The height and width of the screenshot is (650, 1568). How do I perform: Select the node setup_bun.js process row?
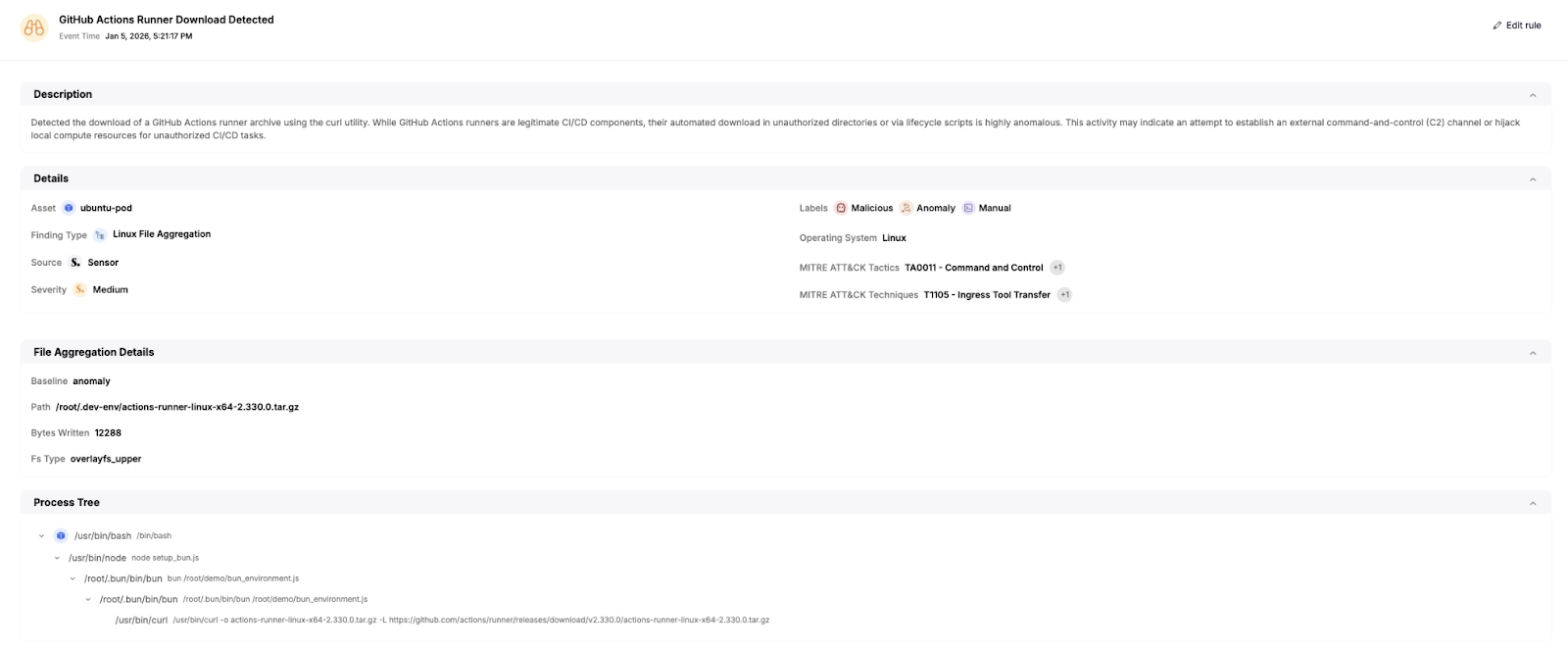pos(133,558)
